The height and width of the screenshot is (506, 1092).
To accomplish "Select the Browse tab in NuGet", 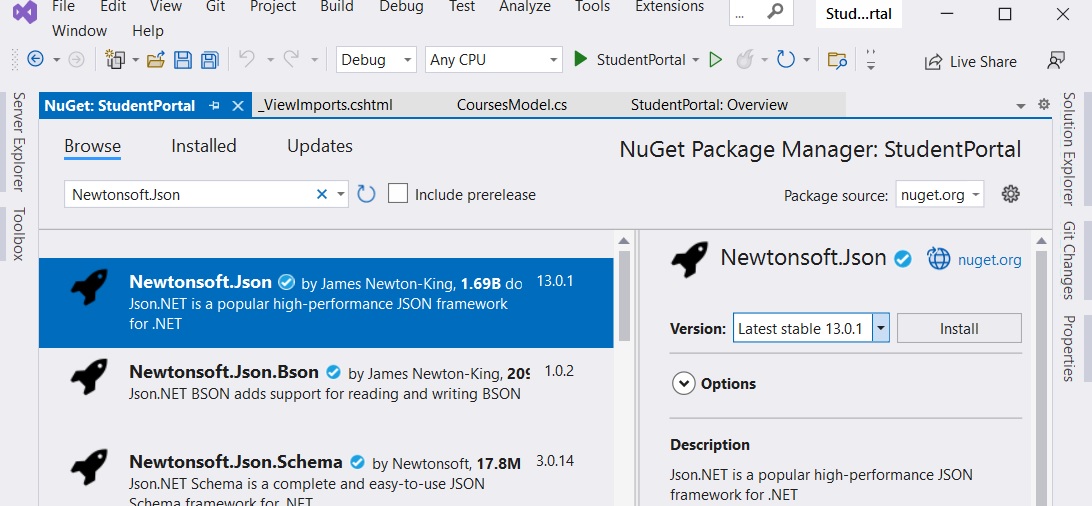I will click(x=93, y=147).
